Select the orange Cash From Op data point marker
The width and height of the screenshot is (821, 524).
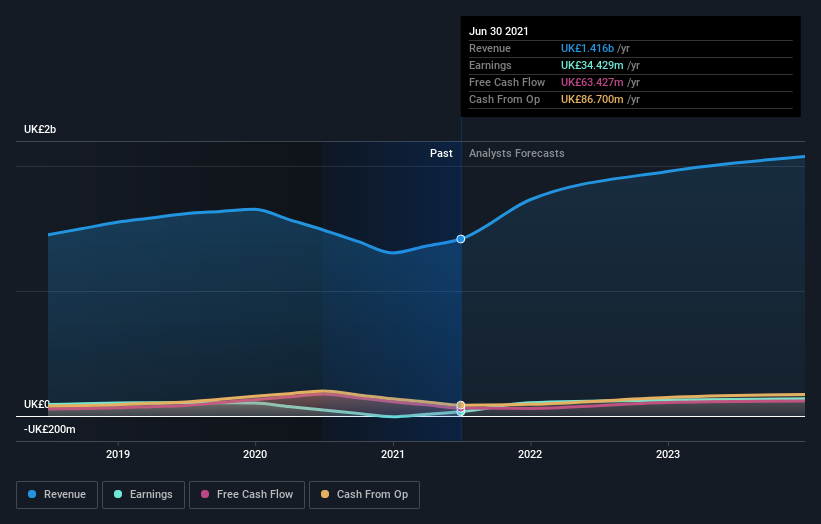[x=461, y=405]
